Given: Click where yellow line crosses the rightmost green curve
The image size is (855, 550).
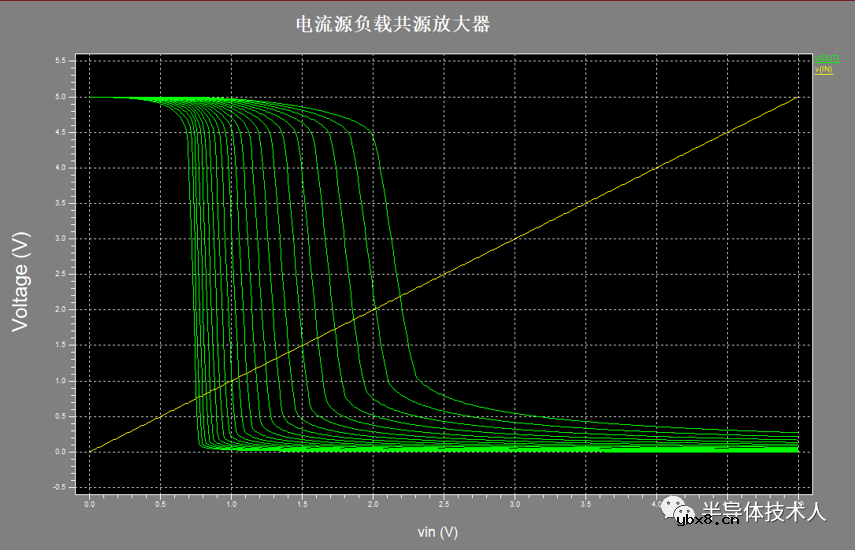Looking at the screenshot, I should [x=398, y=296].
